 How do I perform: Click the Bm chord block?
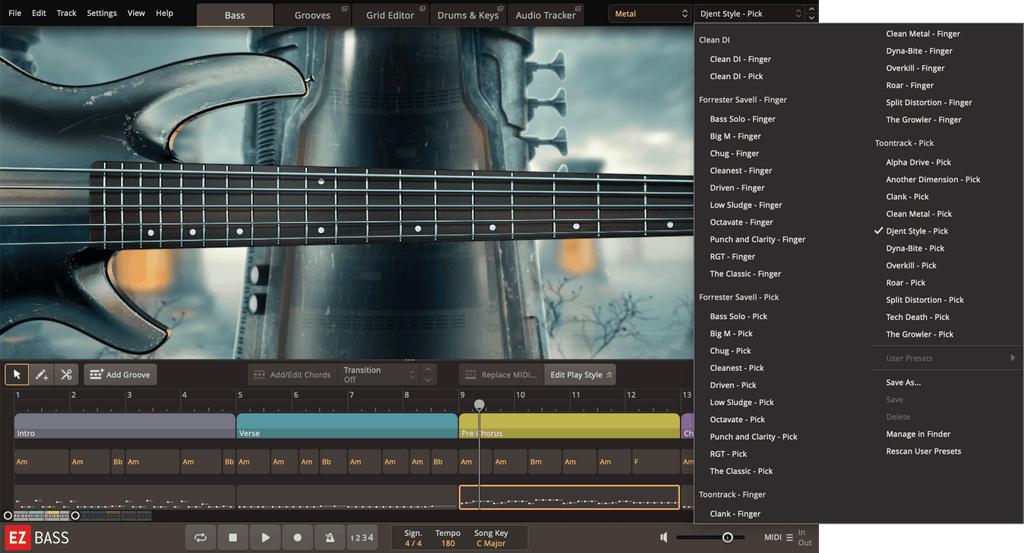[545, 462]
